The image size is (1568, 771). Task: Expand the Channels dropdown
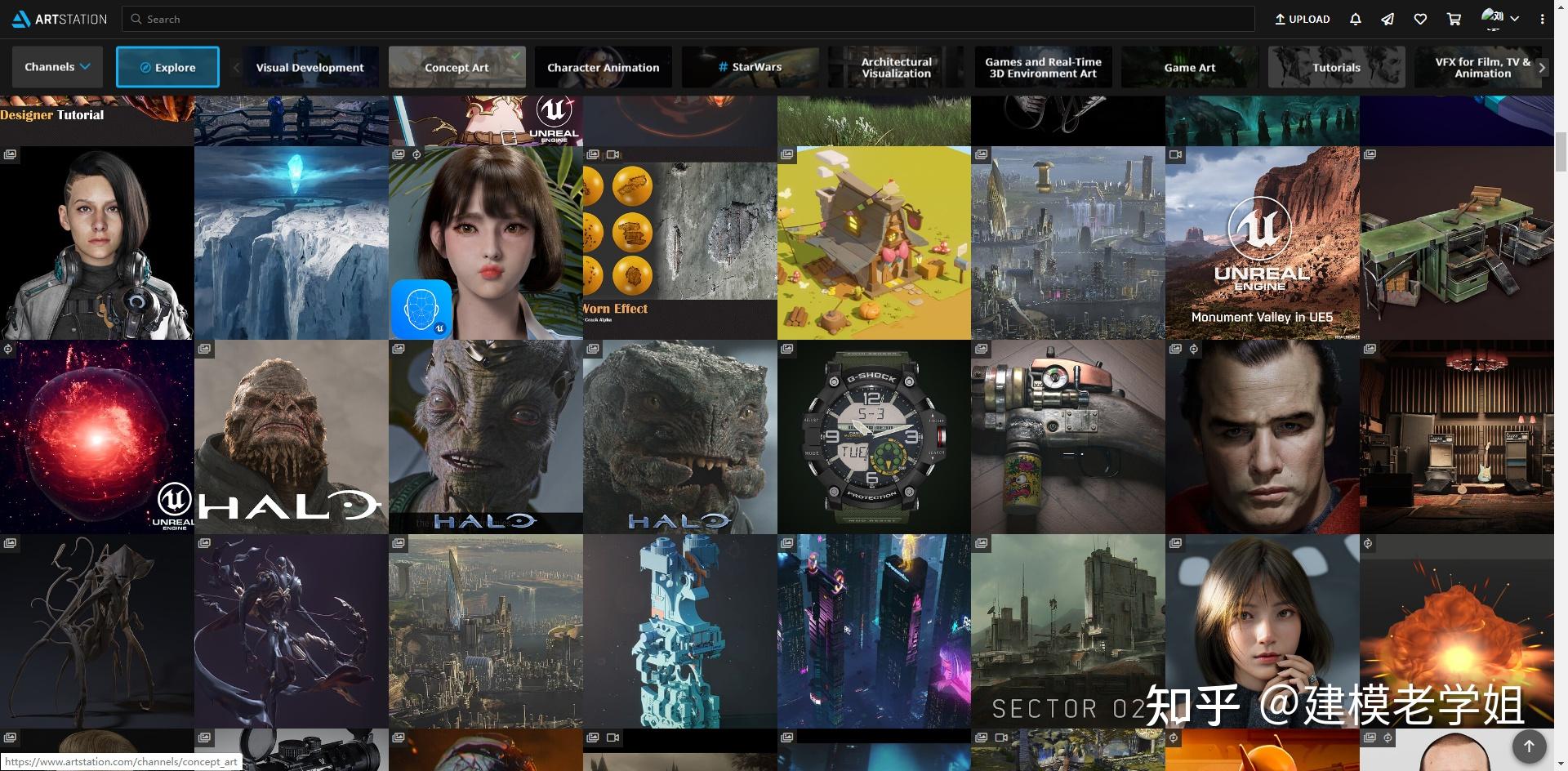[57, 67]
